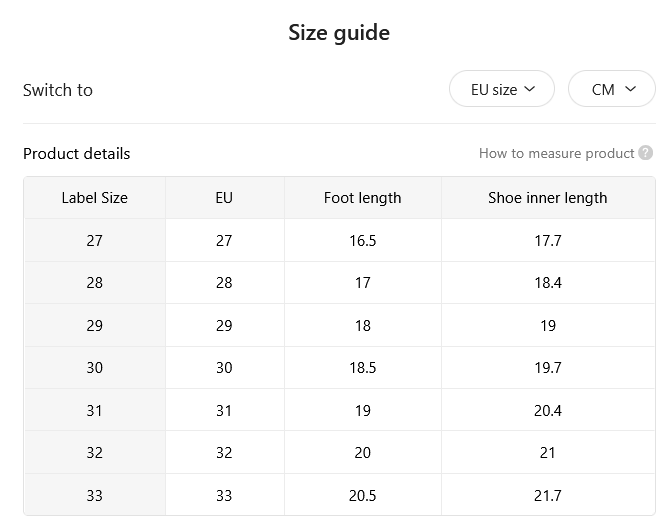658x528 pixels.
Task: Click the Shoe inner length header
Action: pos(548,198)
